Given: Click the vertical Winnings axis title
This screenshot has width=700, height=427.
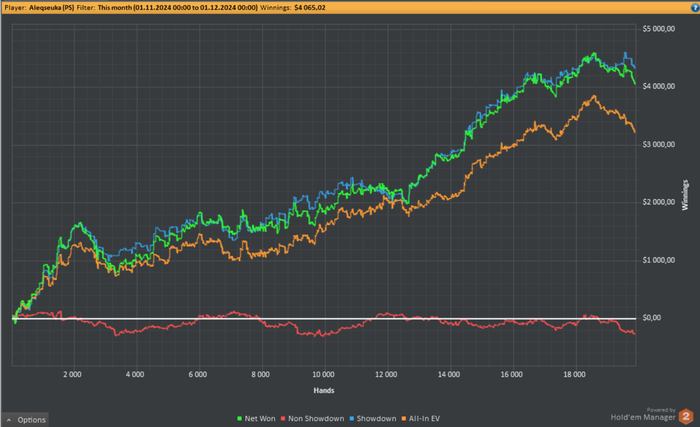Looking at the screenshot, I should coord(685,195).
